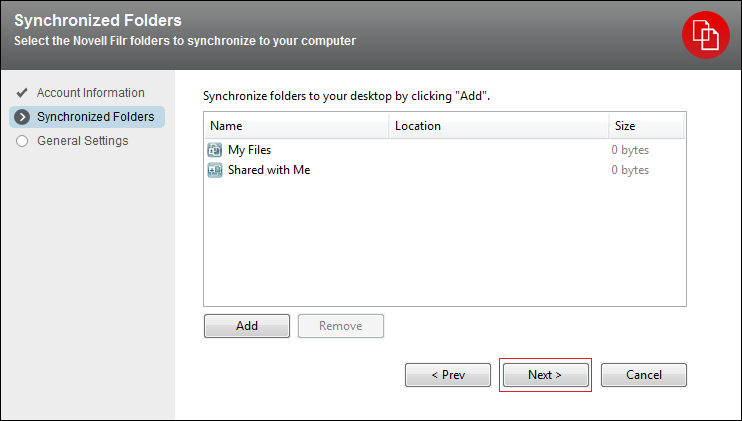The image size is (742, 421).
Task: Click the Account Information checkmark icon
Action: tap(22, 93)
